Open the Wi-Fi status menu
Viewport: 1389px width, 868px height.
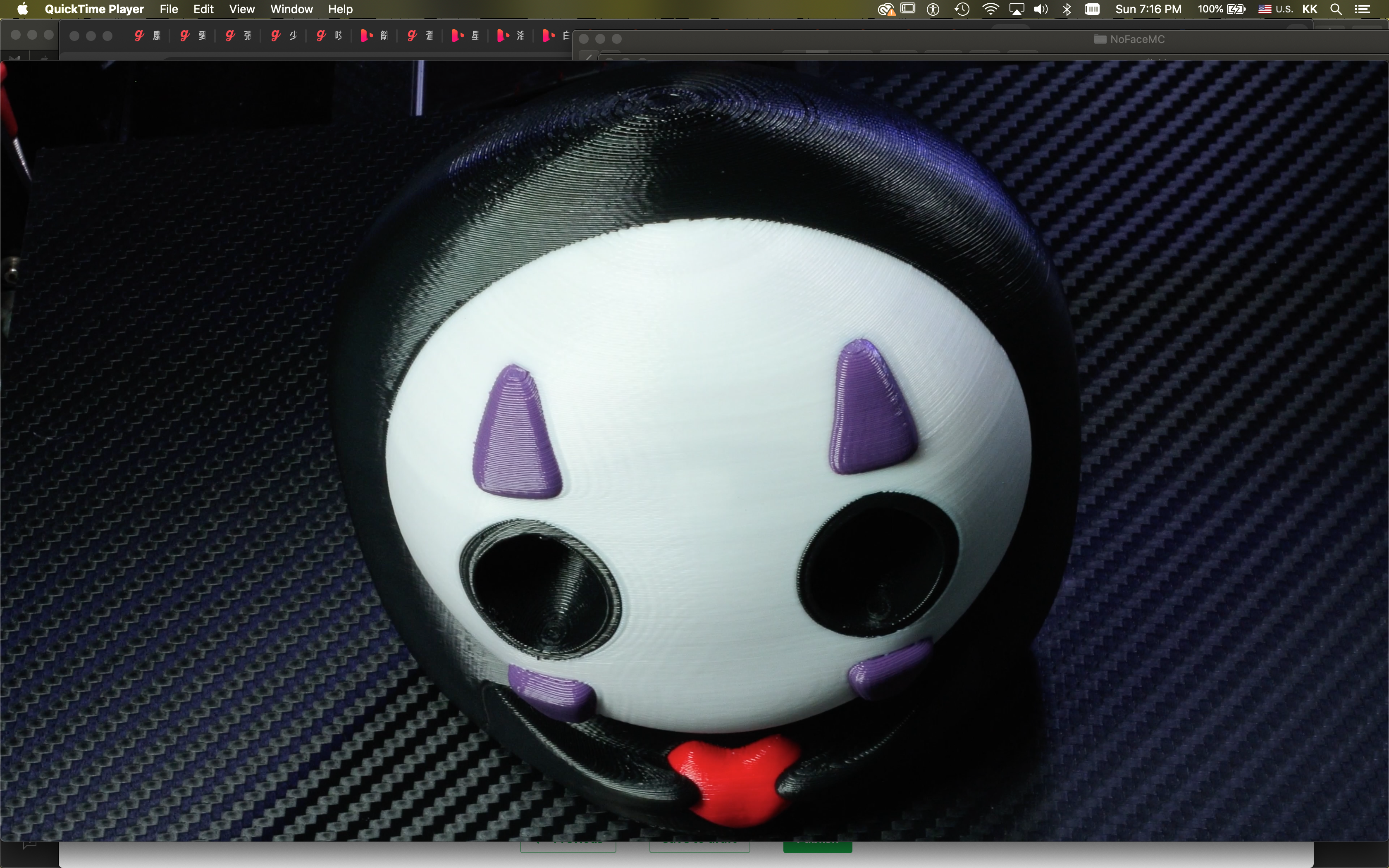pos(990,9)
